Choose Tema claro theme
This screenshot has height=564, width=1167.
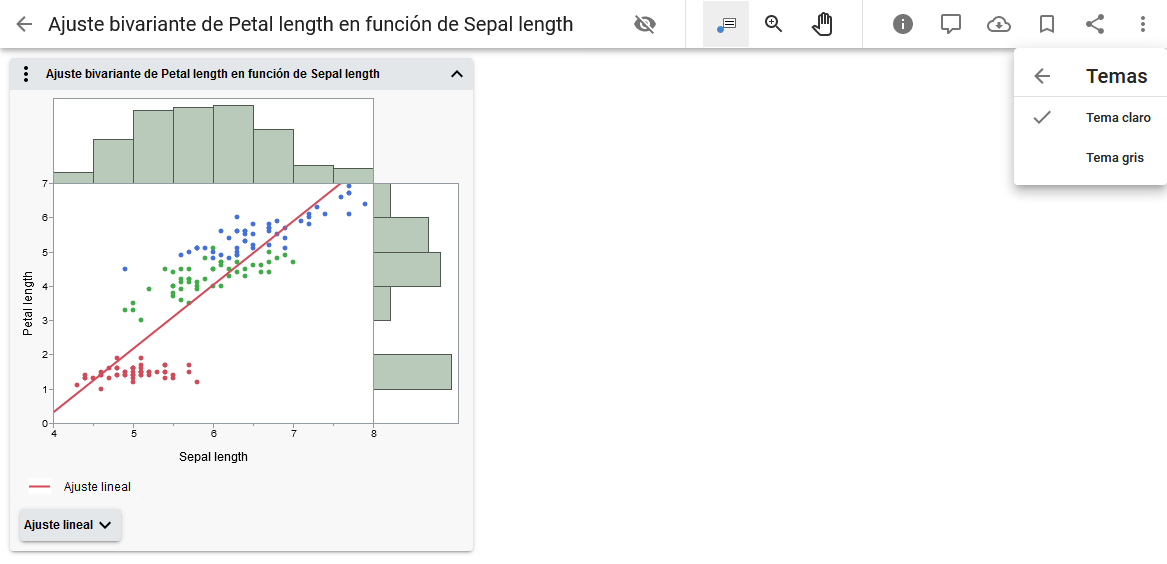click(x=1118, y=118)
